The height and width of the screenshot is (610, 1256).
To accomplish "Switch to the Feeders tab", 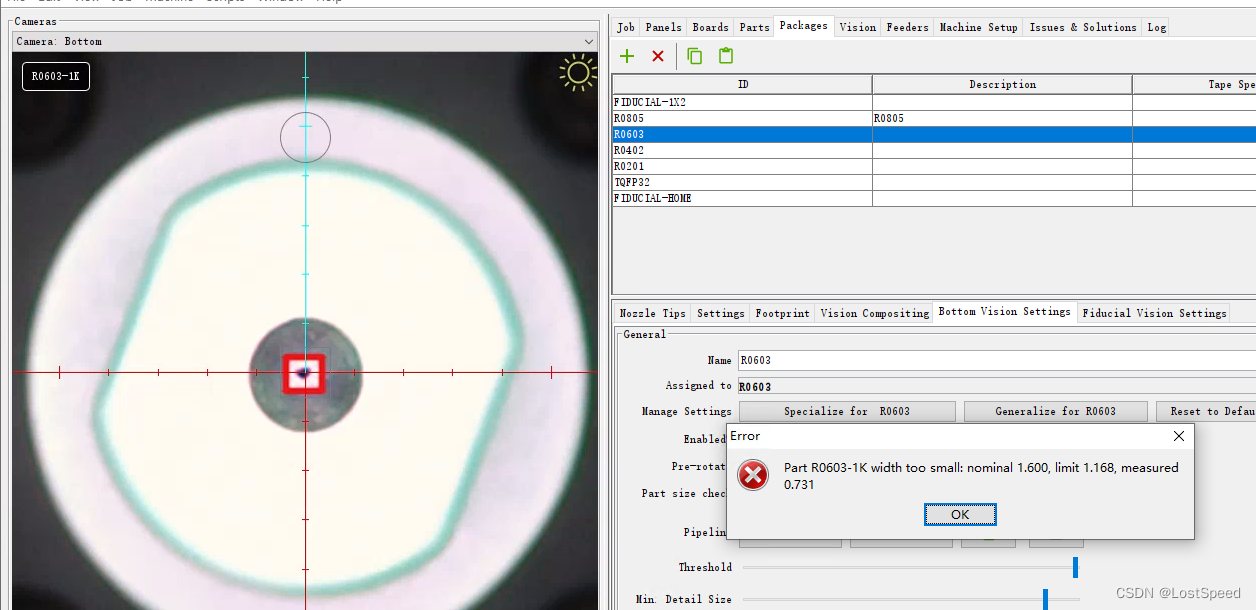I will pos(907,27).
